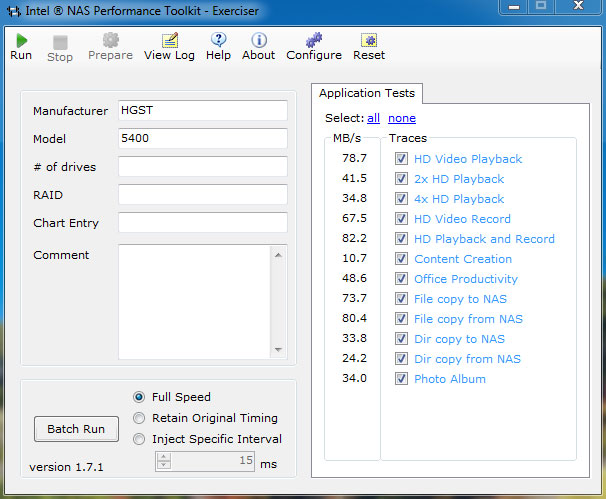The height and width of the screenshot is (499, 606).
Task: Open the Configure gears icon
Action: [314, 40]
